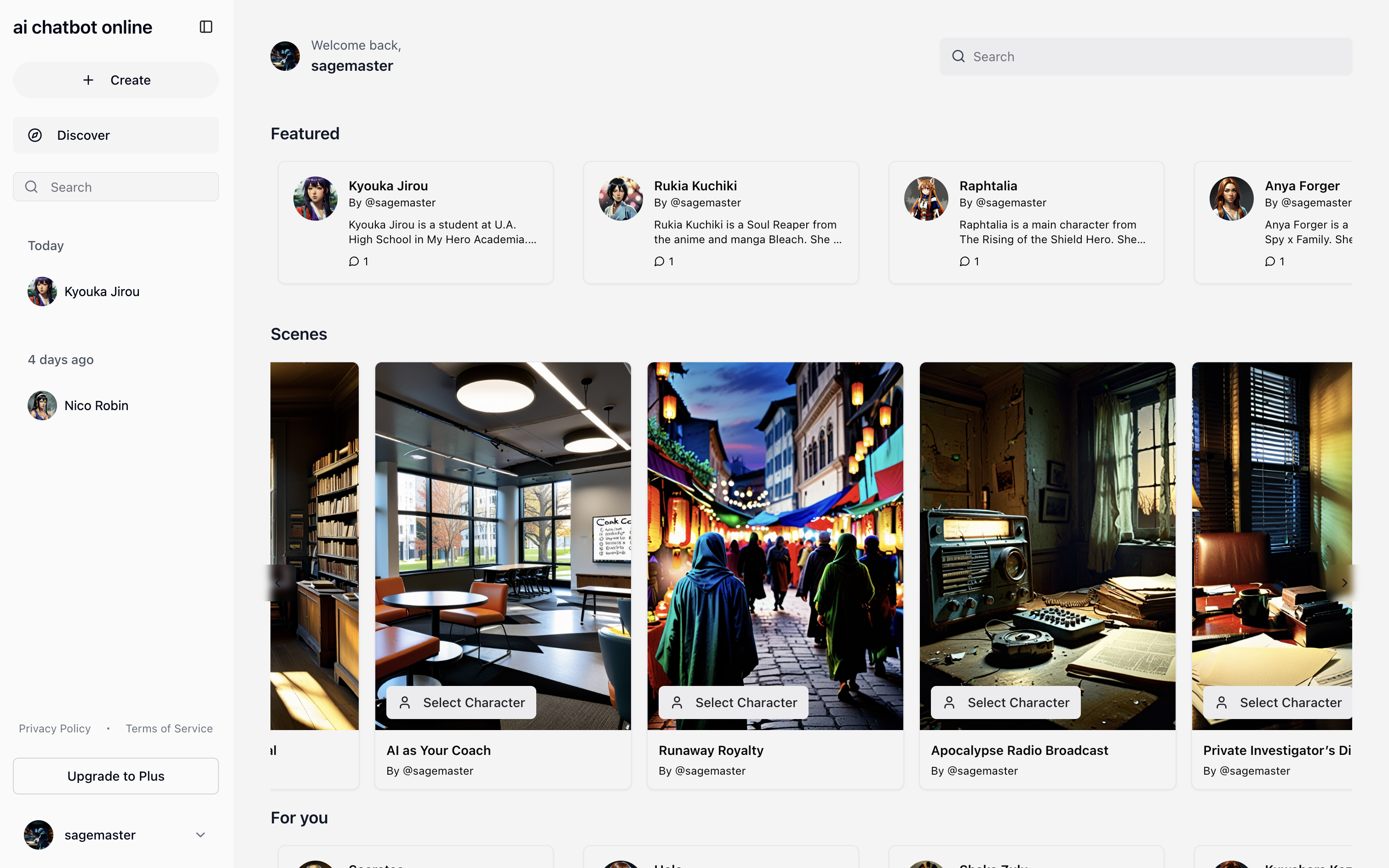Click the sagemaster profile avatar in header
1389x868 pixels.
[285, 56]
